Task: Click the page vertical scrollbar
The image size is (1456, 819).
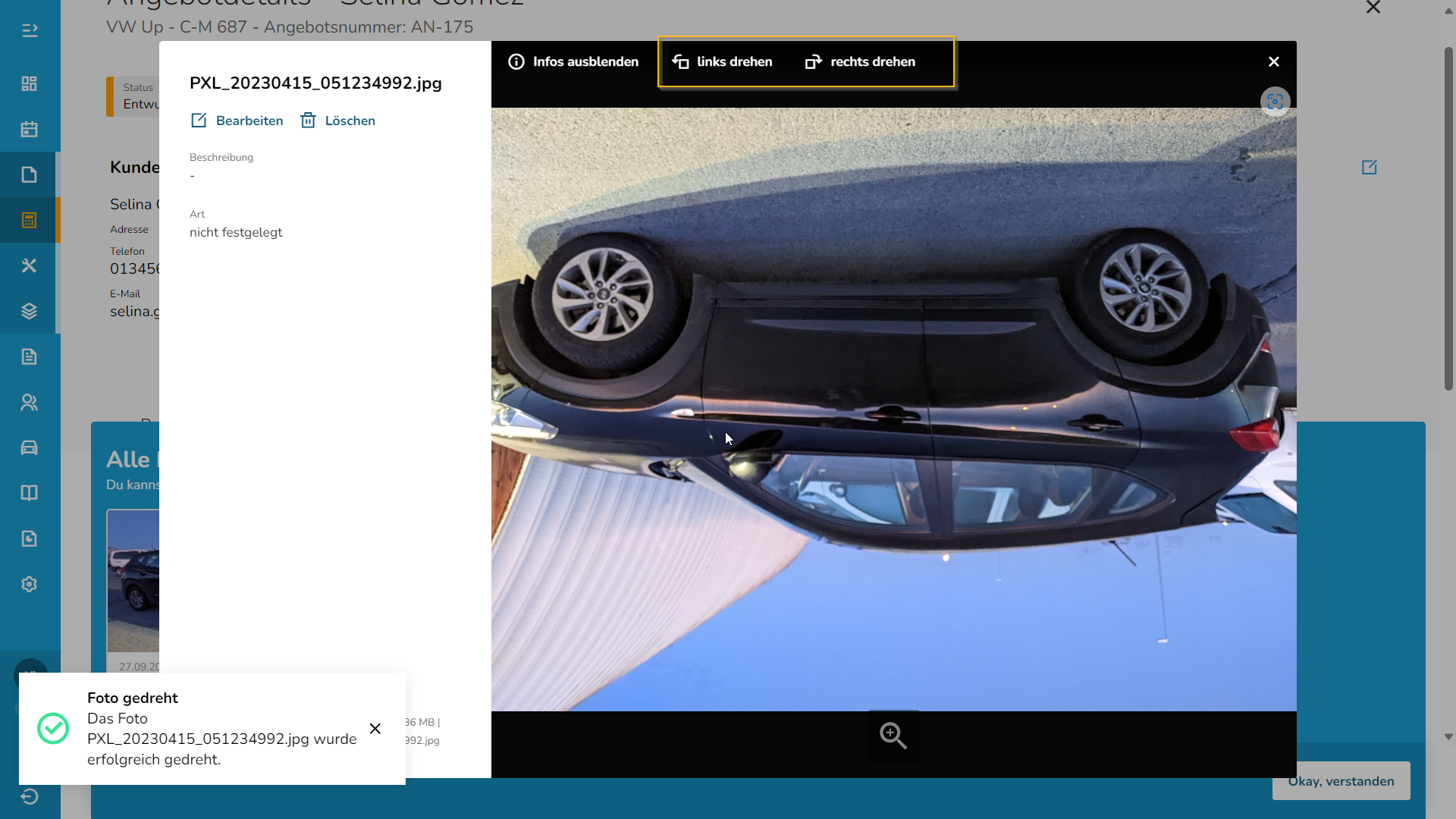Action: point(1448,218)
